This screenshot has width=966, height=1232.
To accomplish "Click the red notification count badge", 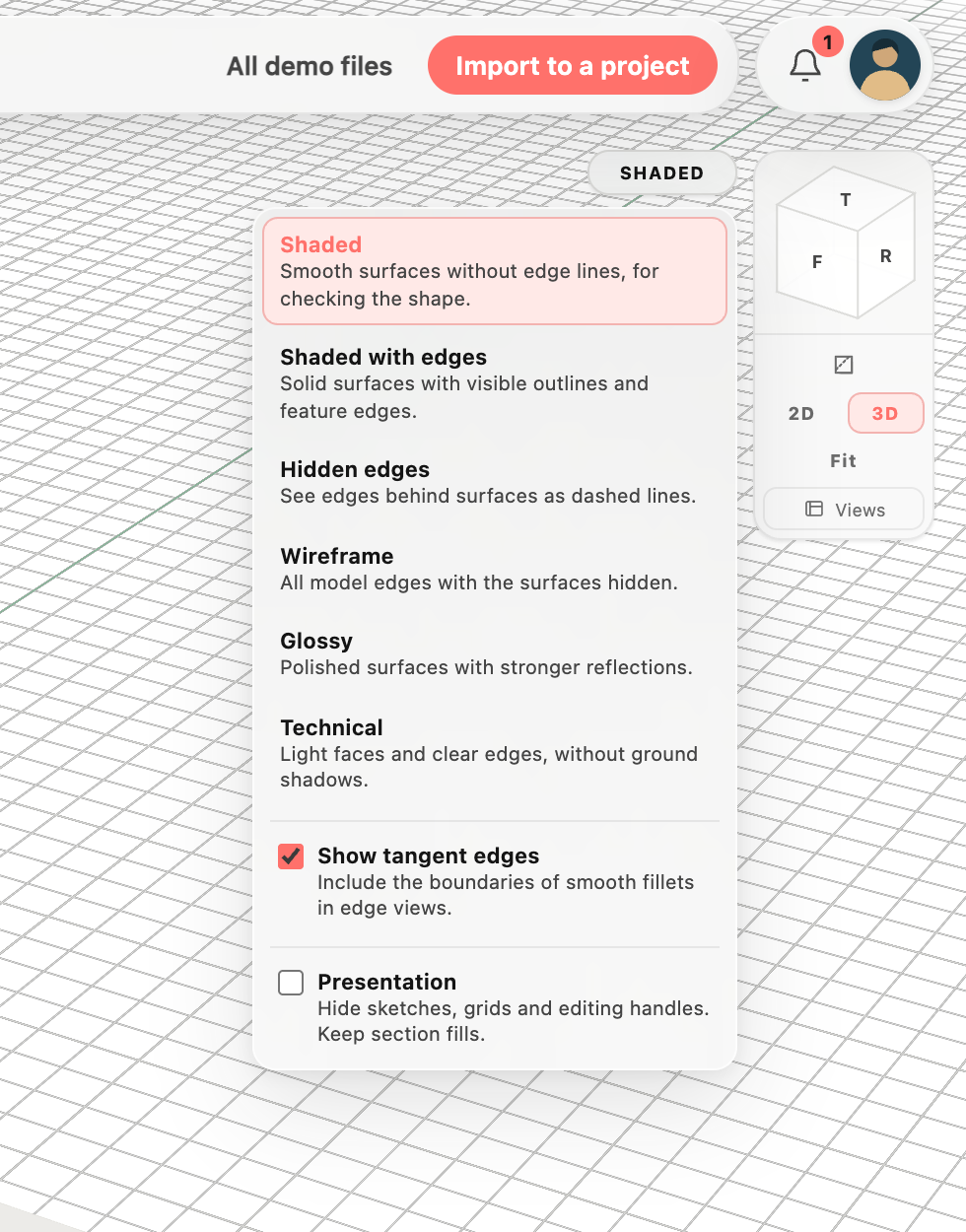I will [x=828, y=41].
